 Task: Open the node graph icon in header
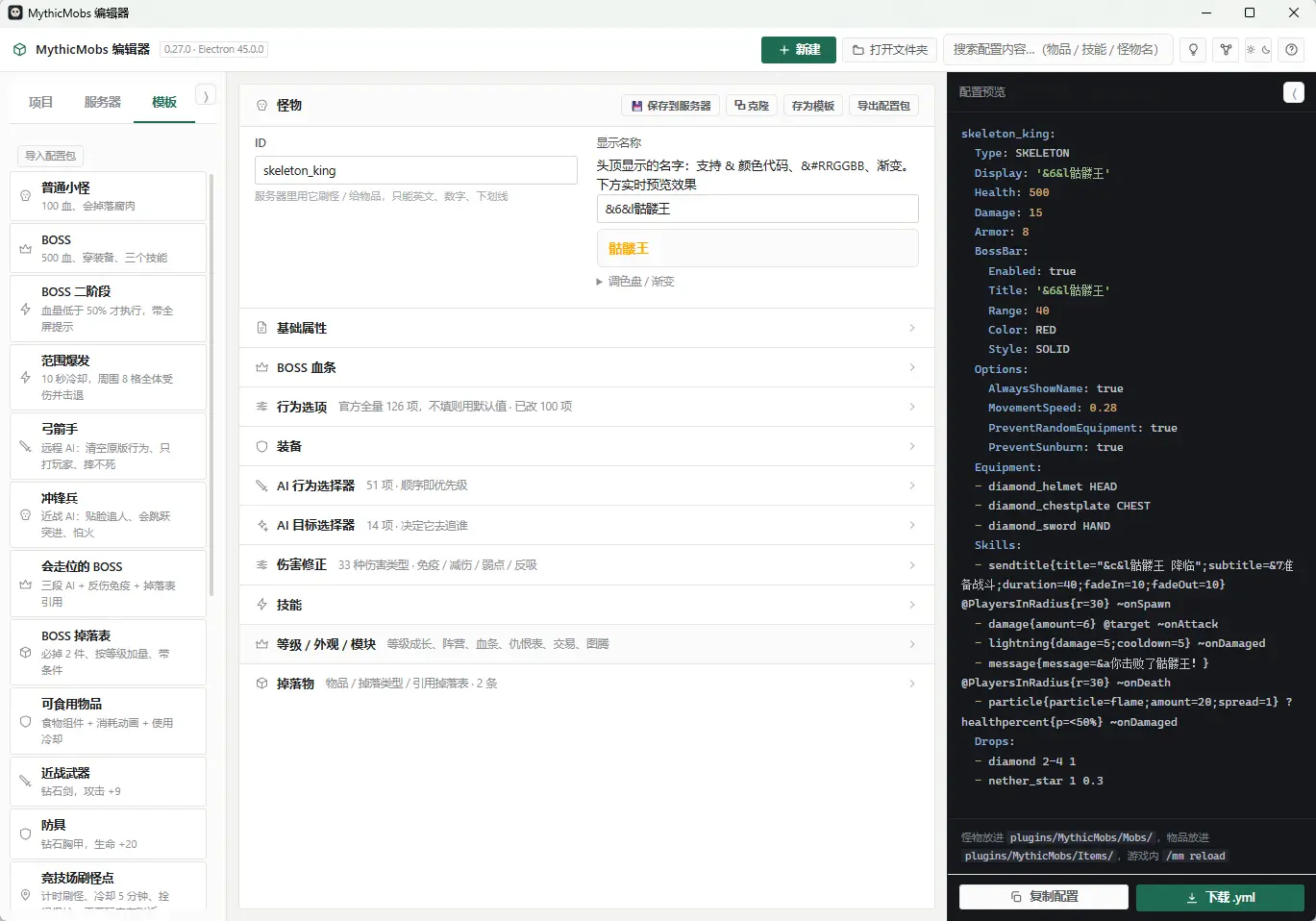coord(1226,50)
